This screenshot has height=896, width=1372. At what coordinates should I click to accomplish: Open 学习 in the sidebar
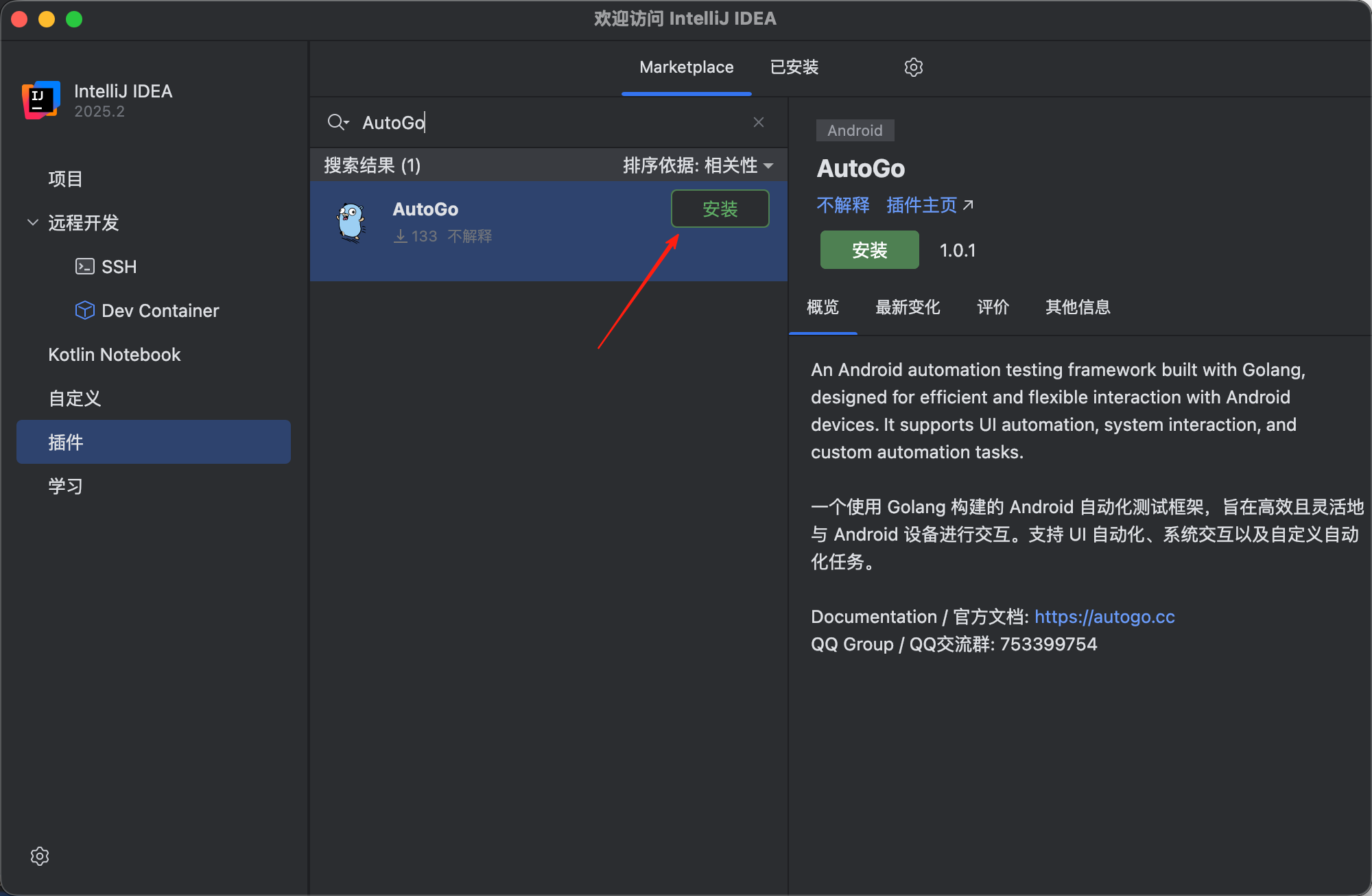[x=154, y=486]
